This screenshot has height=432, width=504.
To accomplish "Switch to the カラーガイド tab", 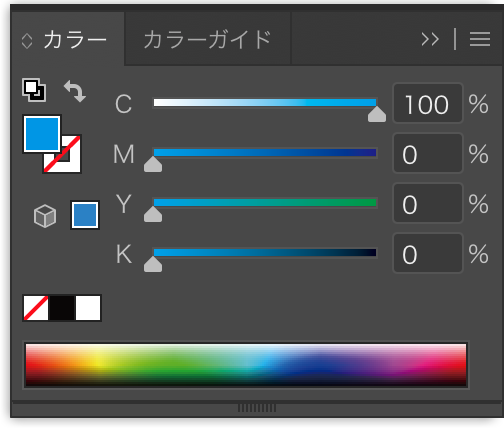I will (x=207, y=39).
